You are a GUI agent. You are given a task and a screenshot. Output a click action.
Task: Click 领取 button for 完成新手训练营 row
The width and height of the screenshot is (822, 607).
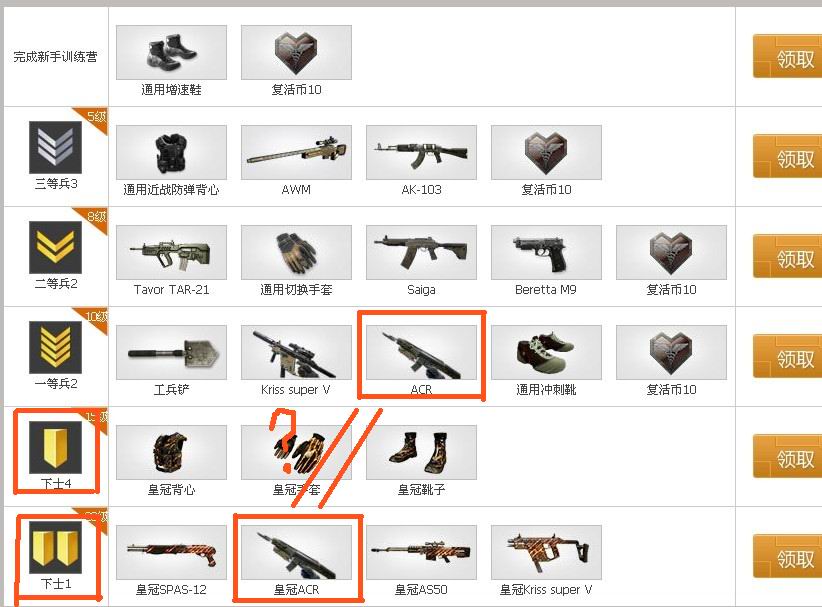pos(787,57)
